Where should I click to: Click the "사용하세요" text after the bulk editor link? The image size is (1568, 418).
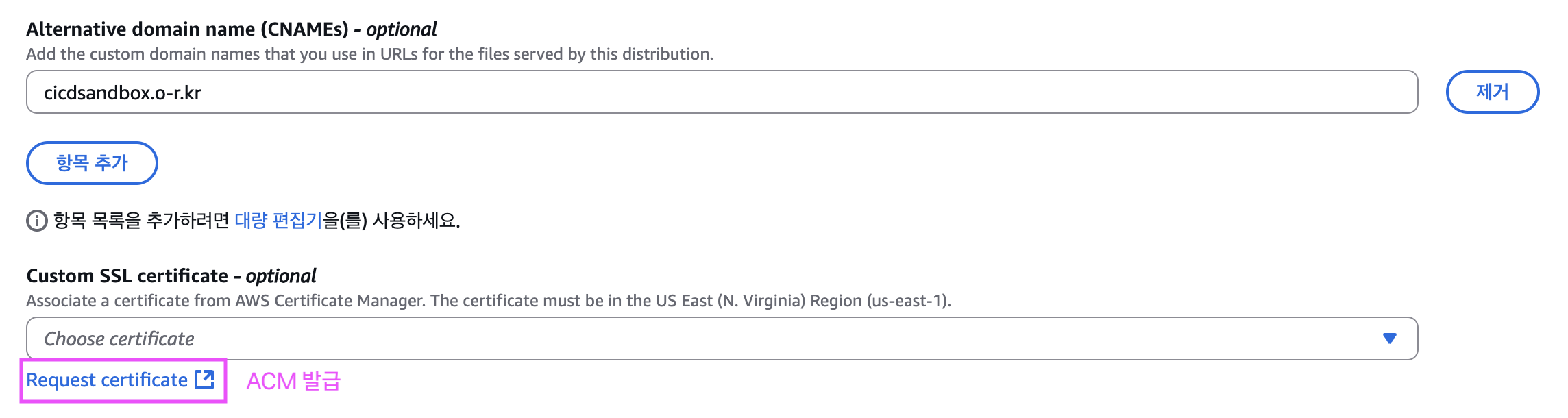tap(415, 221)
